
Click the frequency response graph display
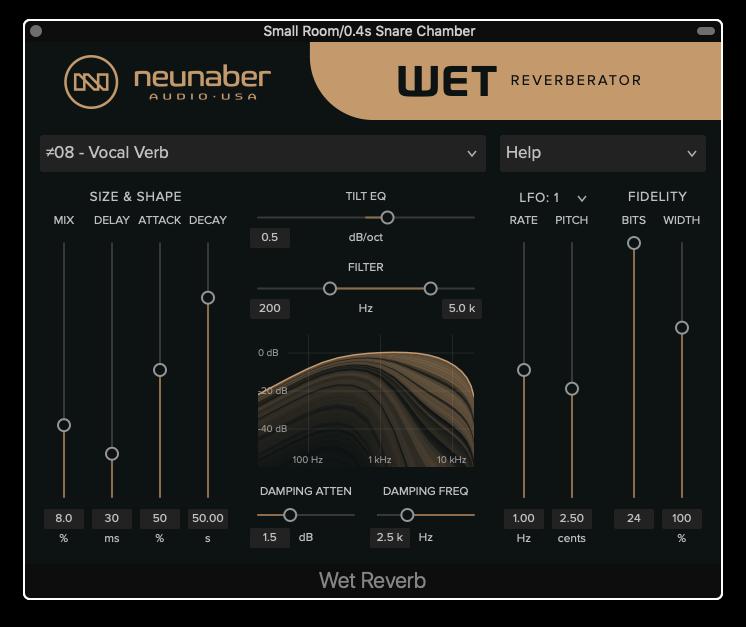click(366, 401)
